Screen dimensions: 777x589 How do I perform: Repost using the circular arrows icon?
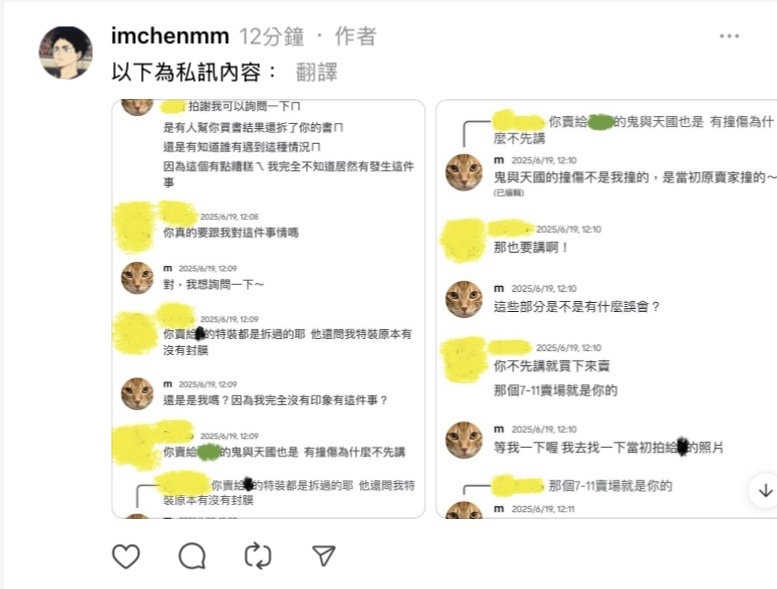tap(258, 556)
